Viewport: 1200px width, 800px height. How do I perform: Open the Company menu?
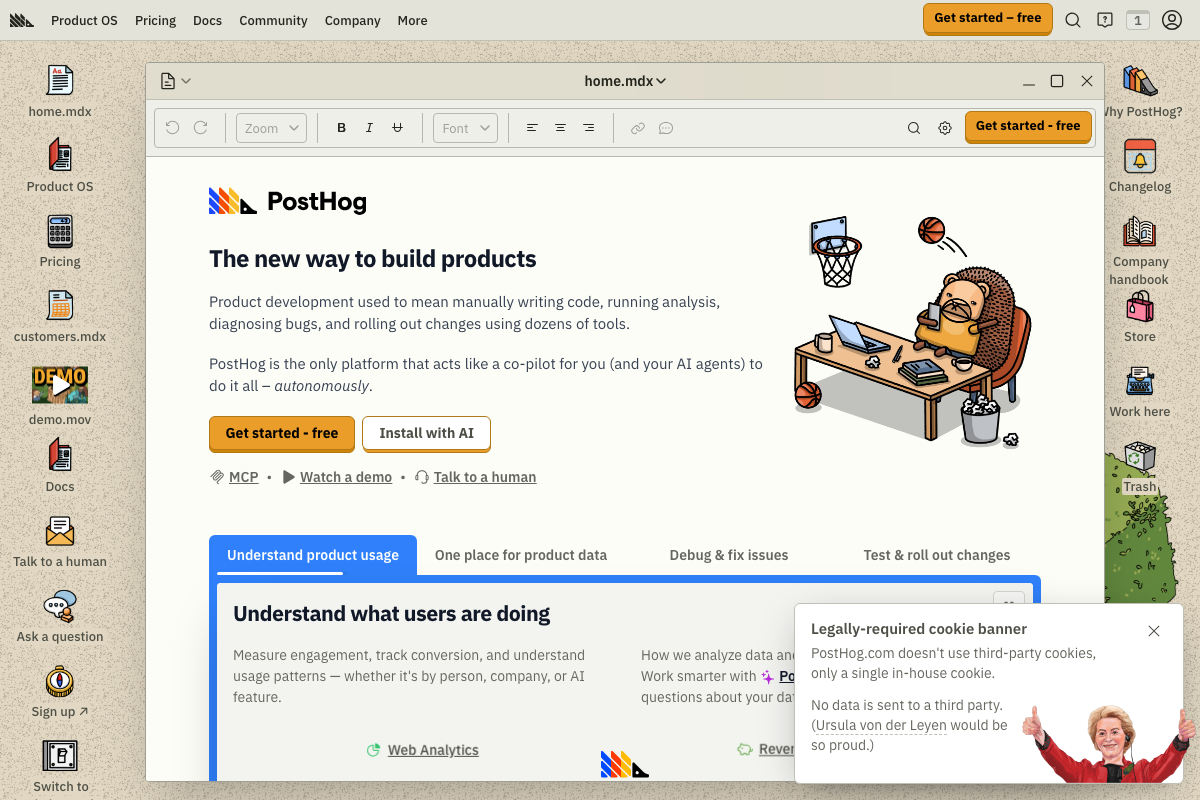[x=352, y=20]
